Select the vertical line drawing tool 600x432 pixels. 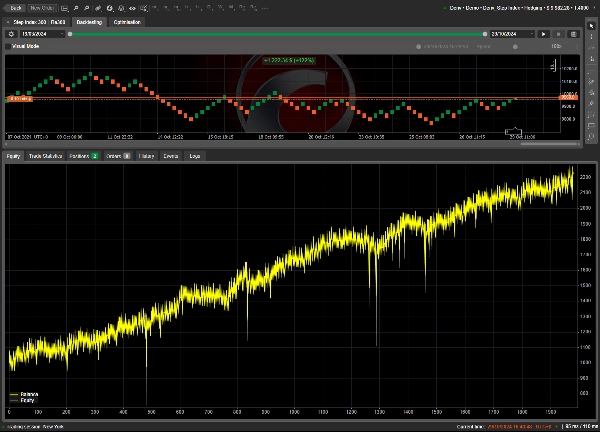tap(592, 37)
